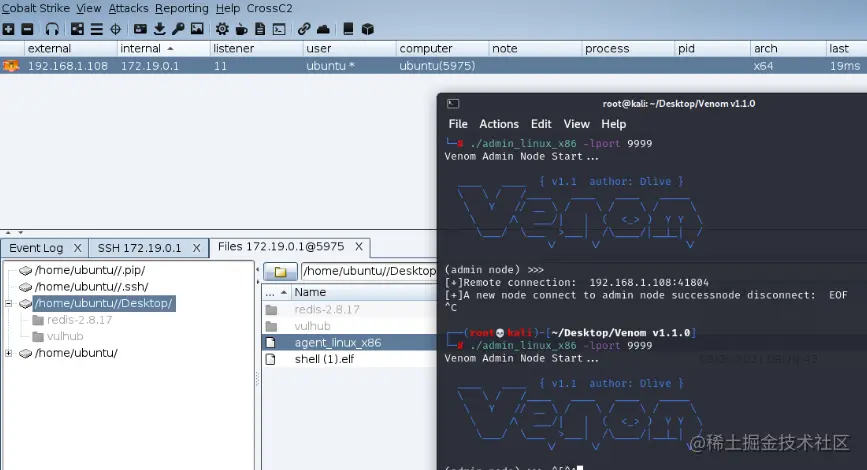Select /home/ubuntu//.pip/ in folder tree
This screenshot has width=867, height=470.
tap(90, 270)
